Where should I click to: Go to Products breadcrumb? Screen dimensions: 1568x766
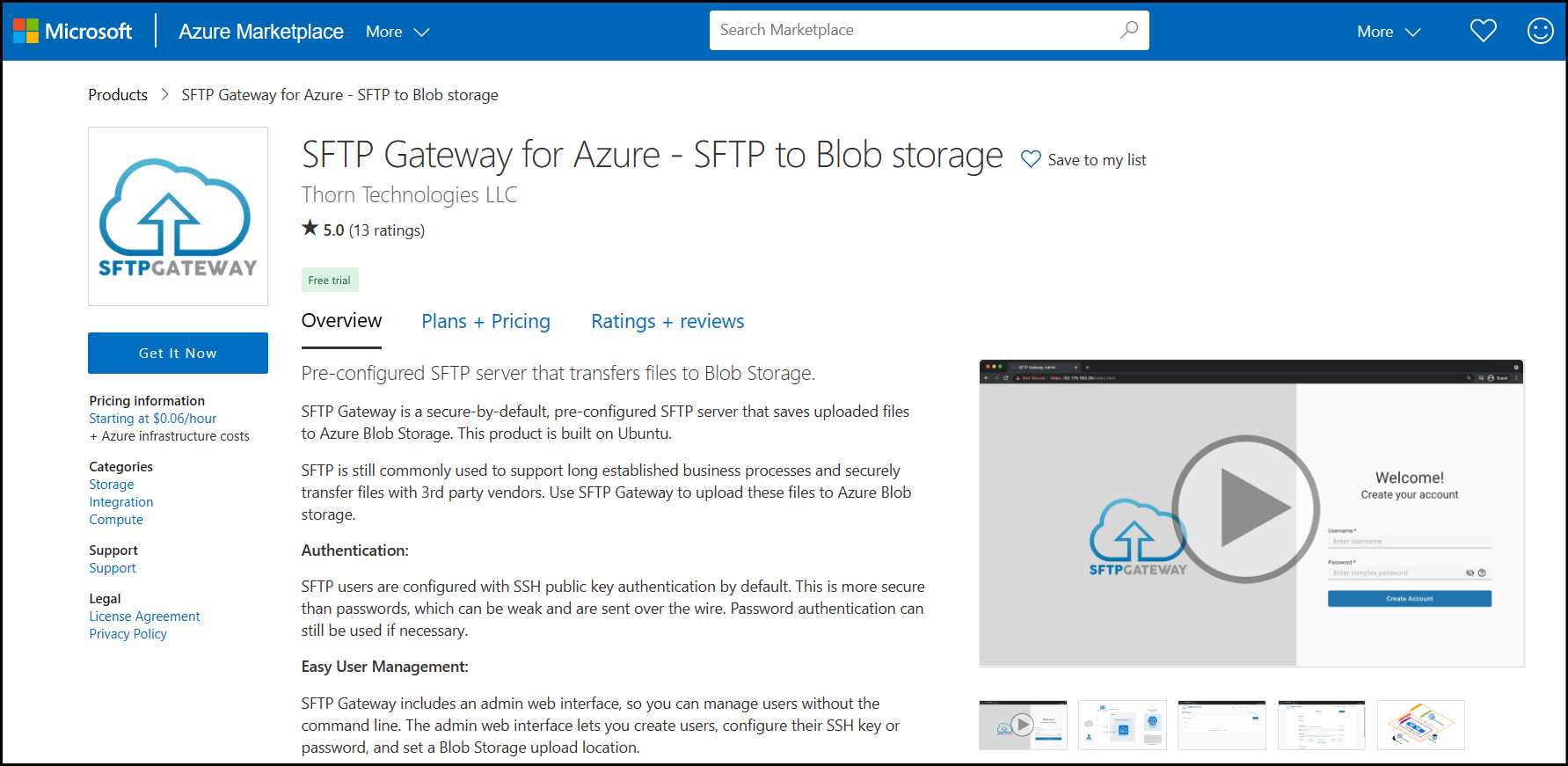[118, 95]
